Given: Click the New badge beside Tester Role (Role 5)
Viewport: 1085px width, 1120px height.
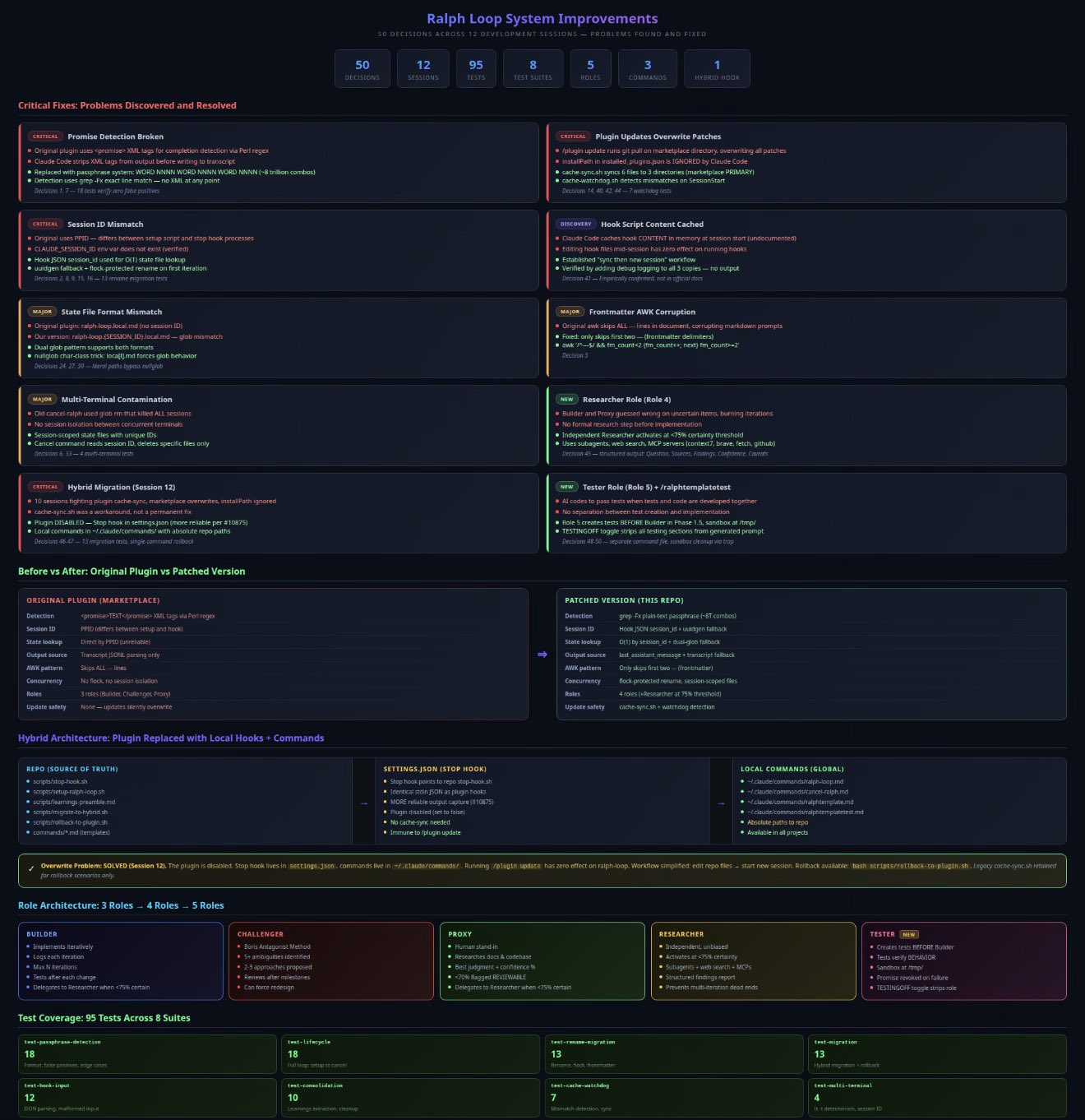Looking at the screenshot, I should coord(567,487).
